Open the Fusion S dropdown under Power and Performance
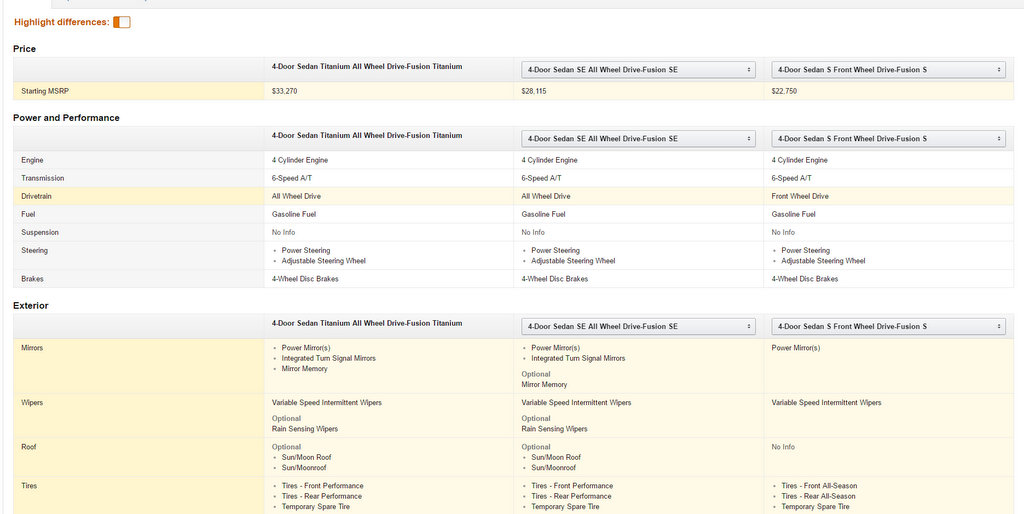The image size is (1024, 514). pos(888,138)
